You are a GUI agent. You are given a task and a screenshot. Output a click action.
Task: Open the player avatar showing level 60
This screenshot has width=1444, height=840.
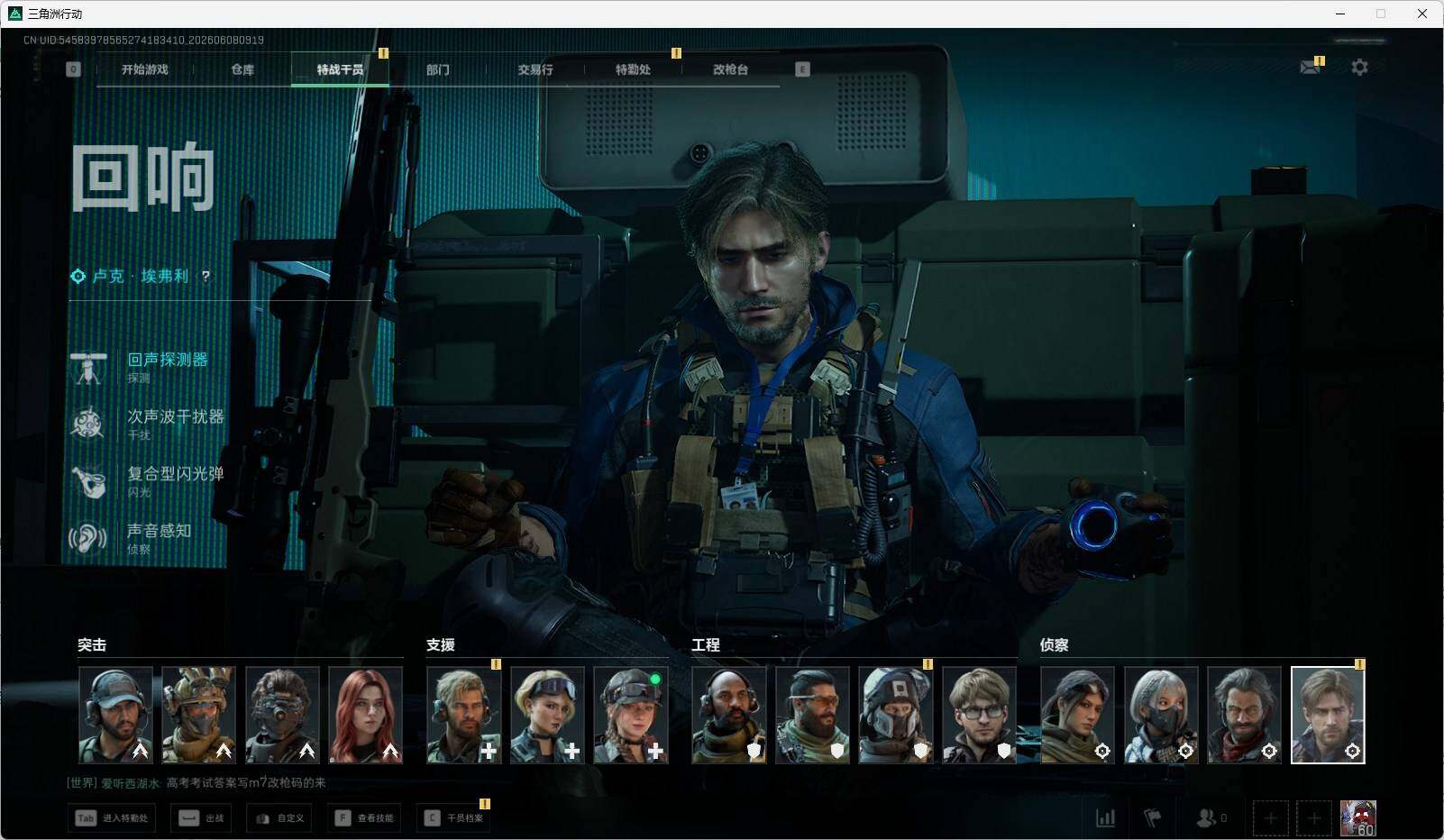coord(1358,818)
